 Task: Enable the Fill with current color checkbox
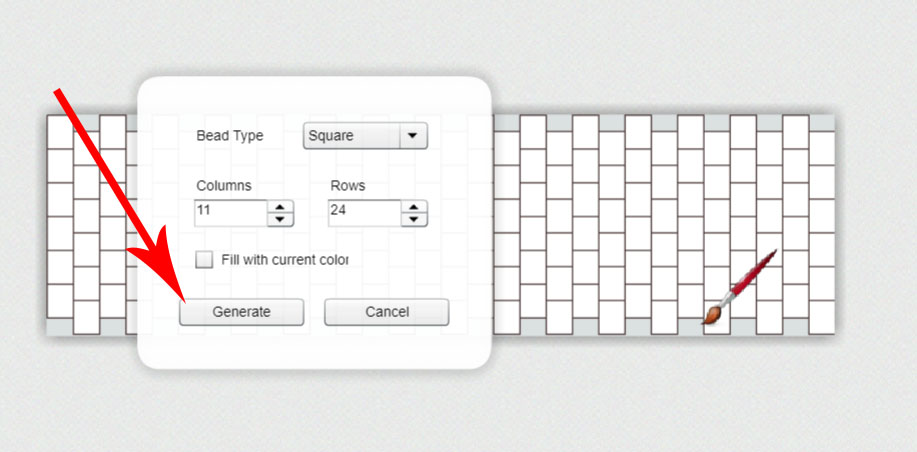pos(204,260)
